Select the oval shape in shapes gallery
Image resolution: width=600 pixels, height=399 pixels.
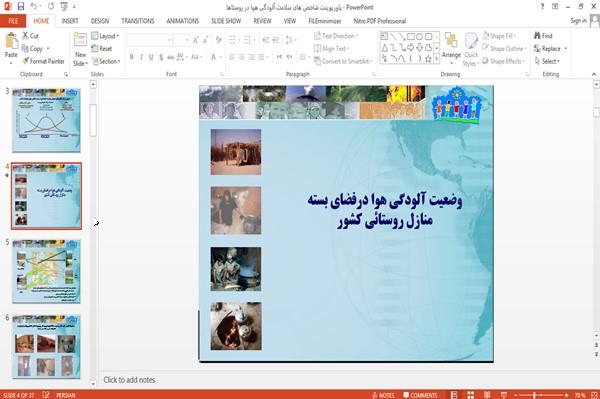419,37
